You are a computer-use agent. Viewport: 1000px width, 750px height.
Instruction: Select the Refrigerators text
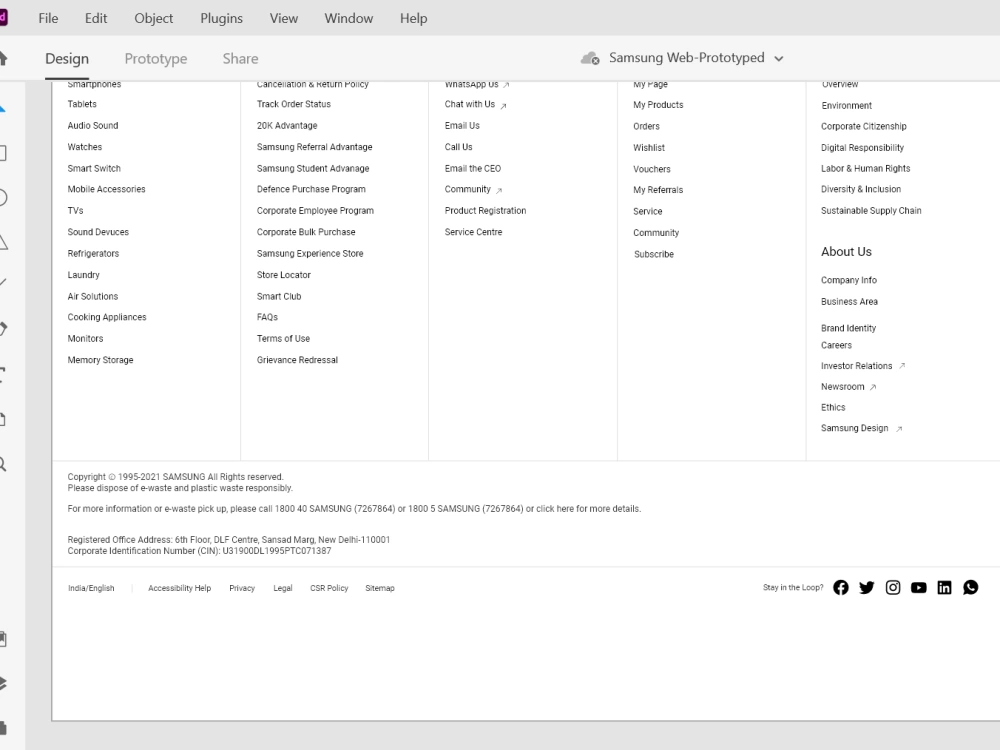pyautogui.click(x=93, y=253)
